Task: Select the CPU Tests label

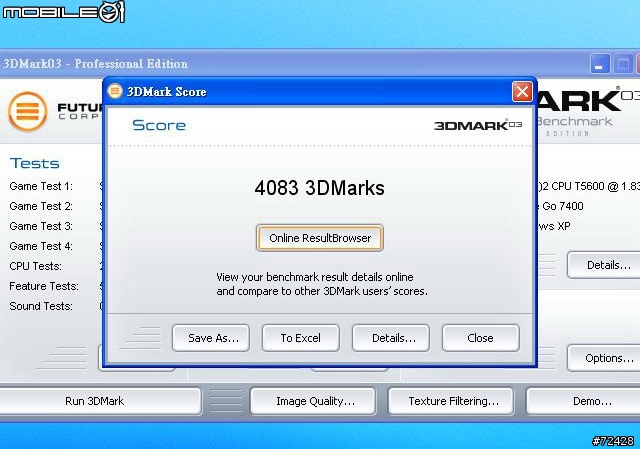Action: (x=36, y=266)
